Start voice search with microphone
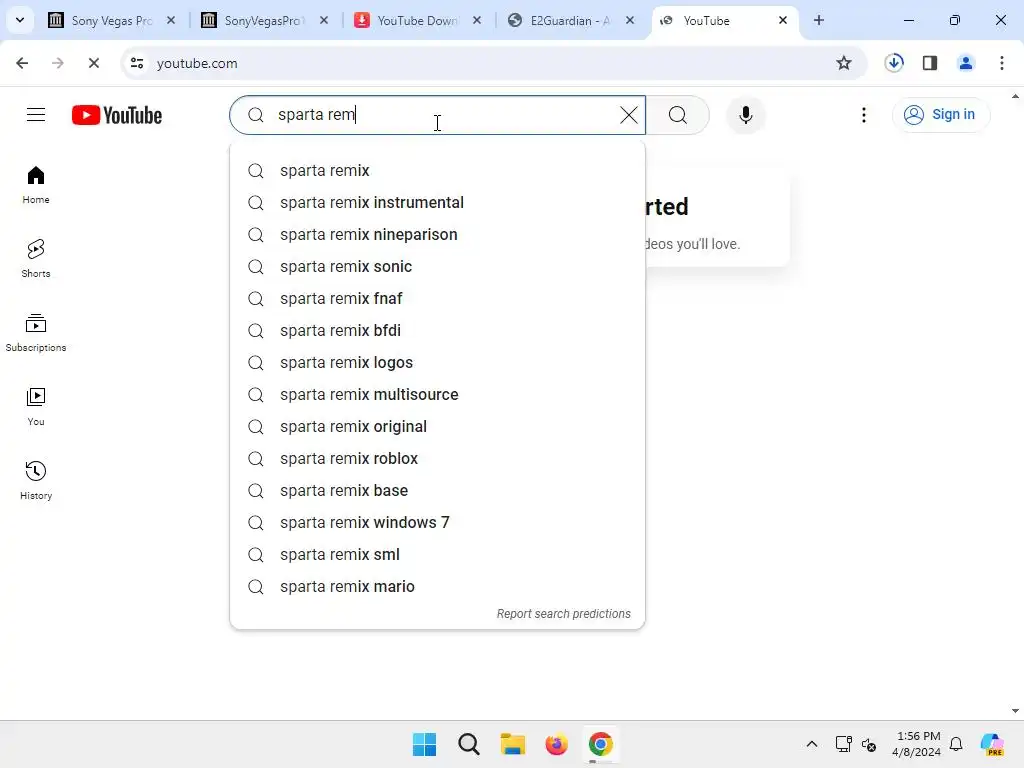The height and width of the screenshot is (768, 1024). 745,115
